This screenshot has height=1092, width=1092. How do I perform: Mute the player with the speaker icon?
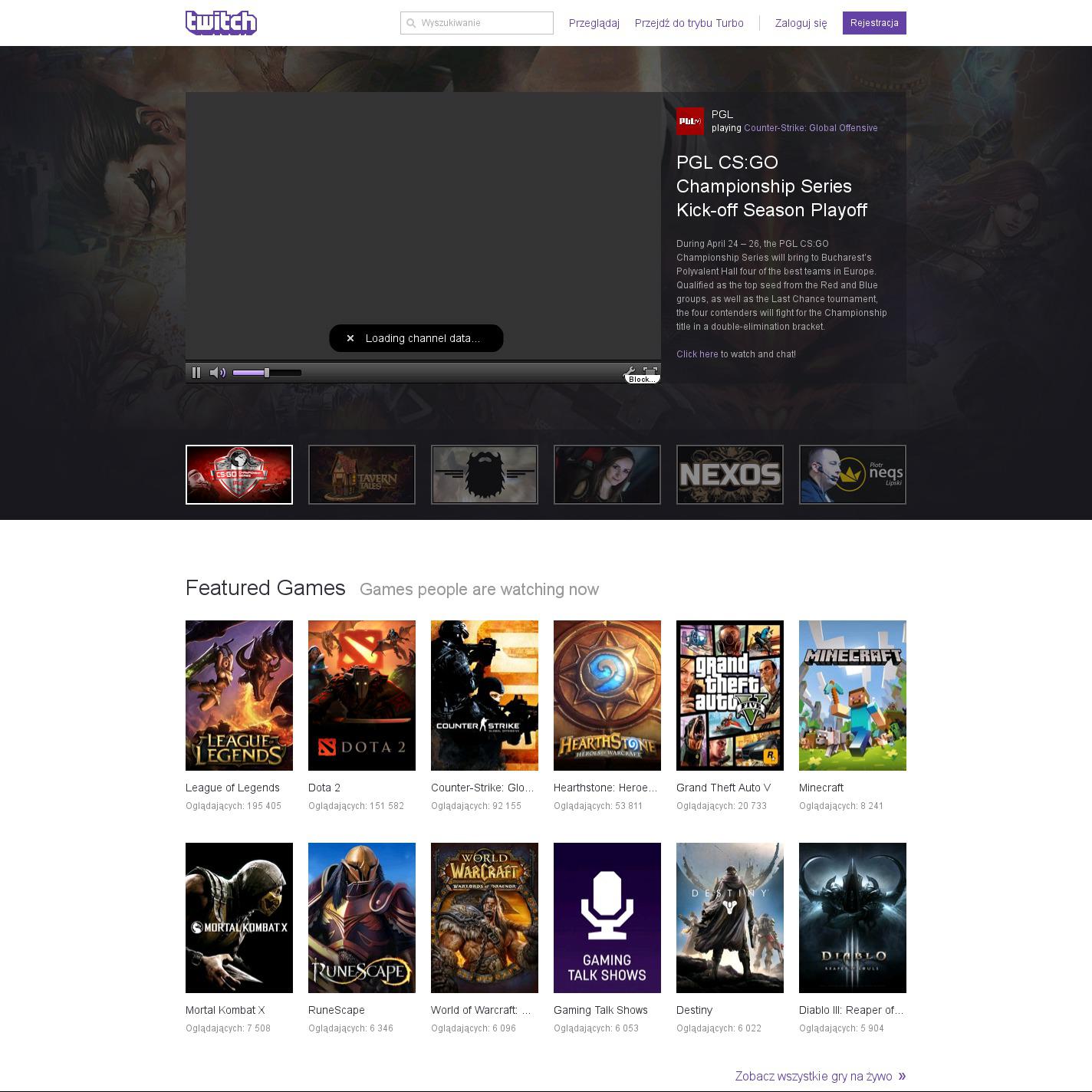218,373
